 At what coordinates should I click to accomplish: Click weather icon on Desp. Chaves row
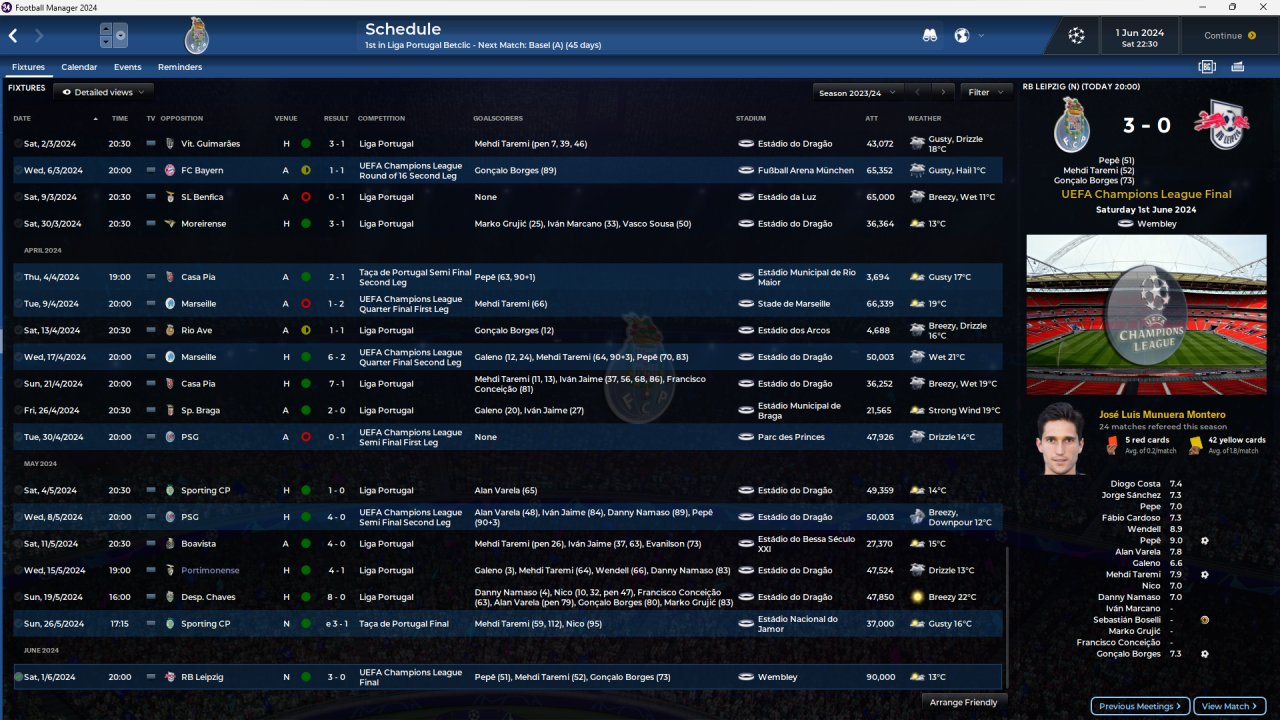click(x=917, y=597)
